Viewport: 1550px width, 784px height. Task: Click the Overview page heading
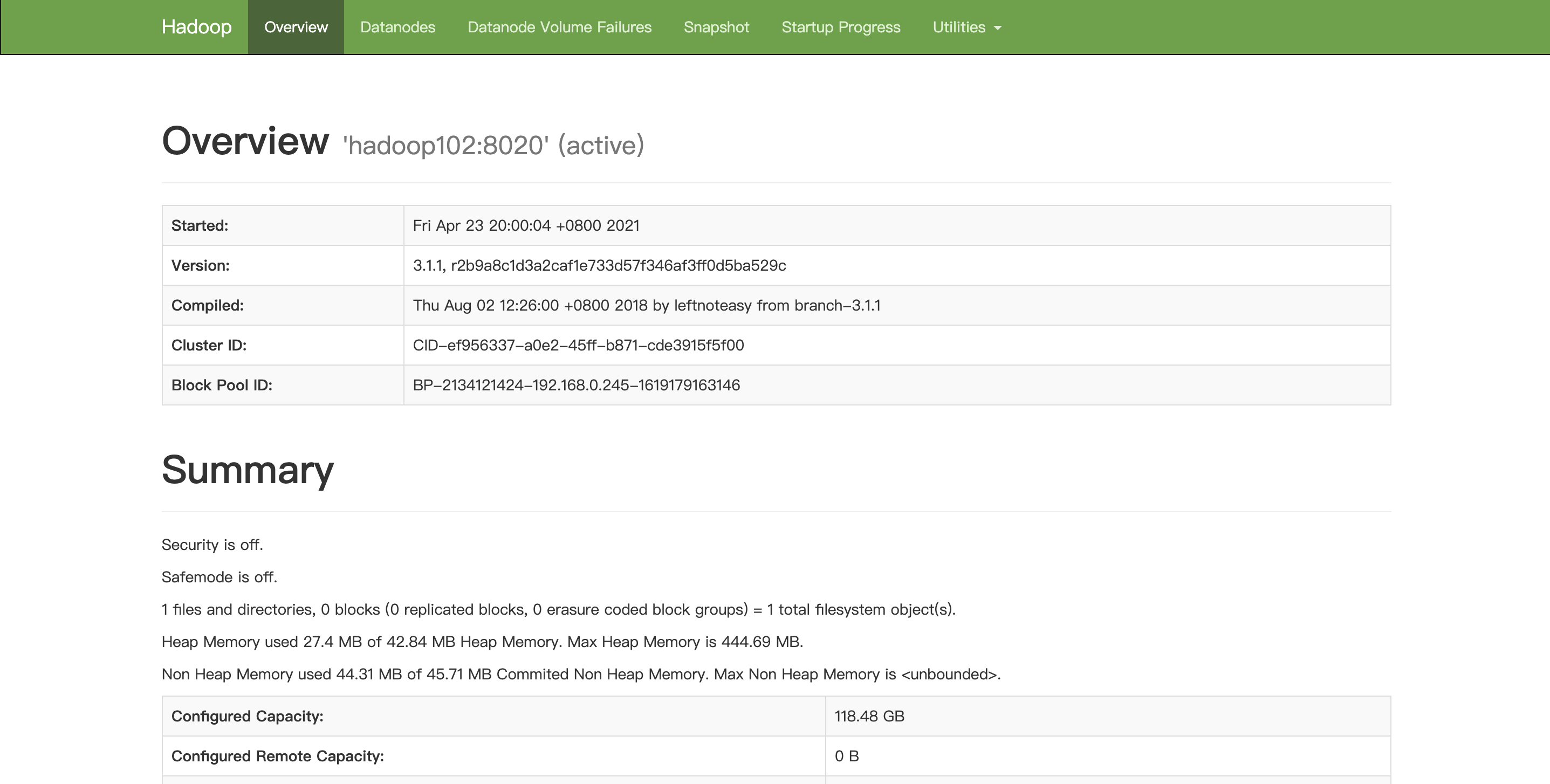245,141
